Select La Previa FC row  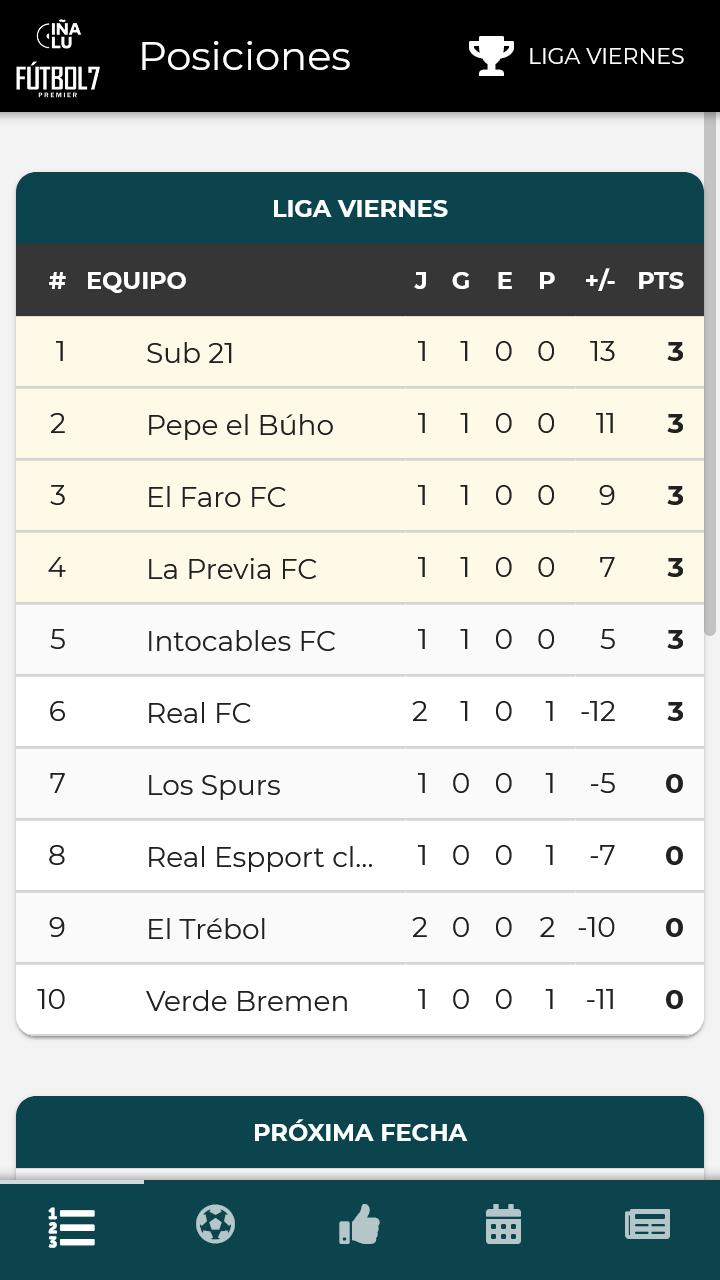360,568
